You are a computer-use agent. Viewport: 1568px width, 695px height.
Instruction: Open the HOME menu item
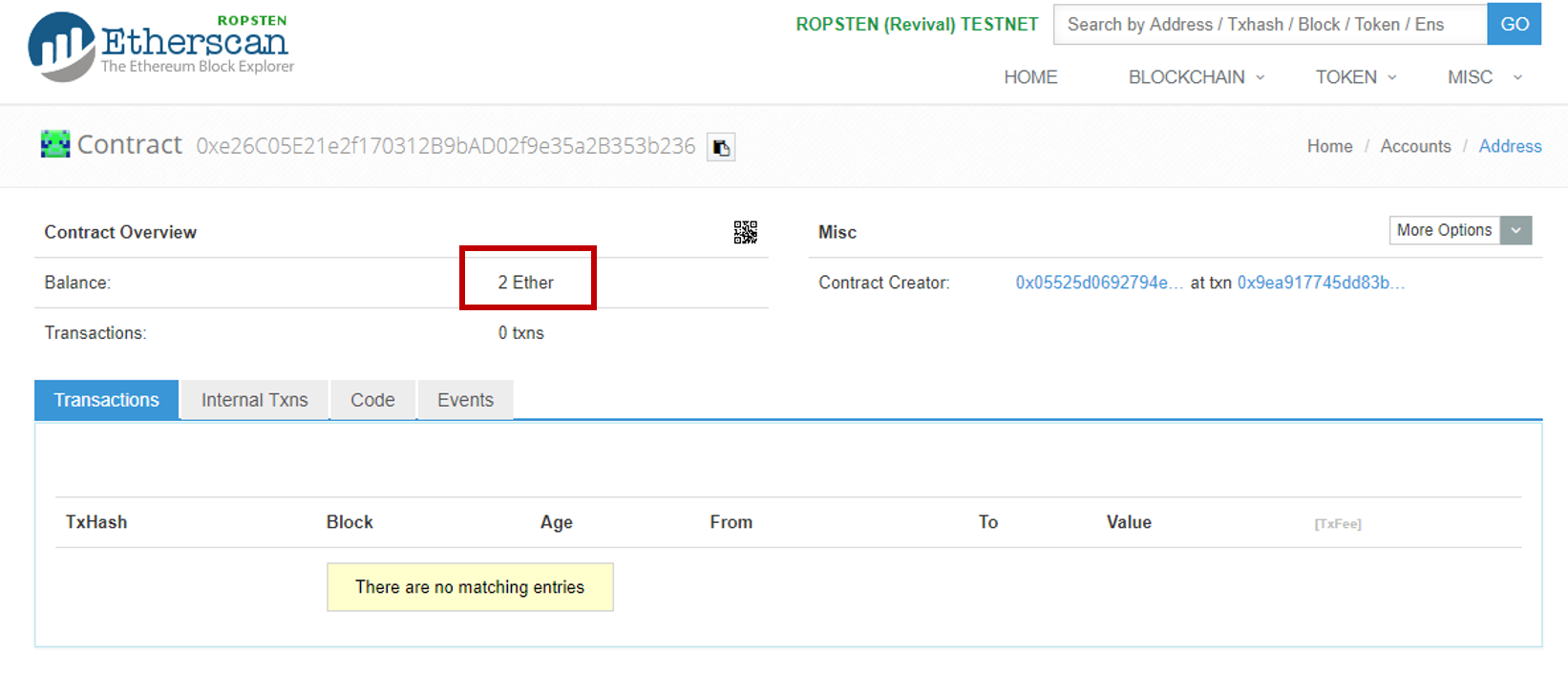pyautogui.click(x=1030, y=77)
